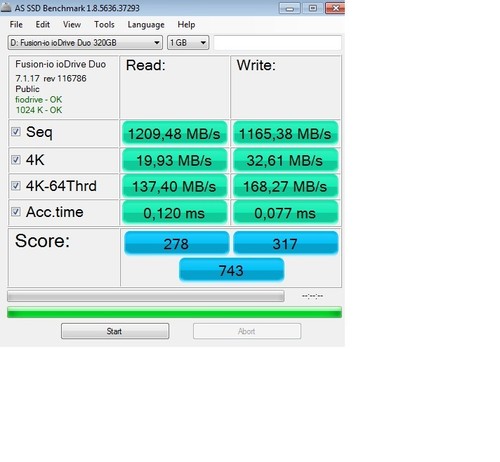Click the 4K-64Thrd read result 137,40 MB/s
The height and width of the screenshot is (462, 500).
tap(174, 186)
